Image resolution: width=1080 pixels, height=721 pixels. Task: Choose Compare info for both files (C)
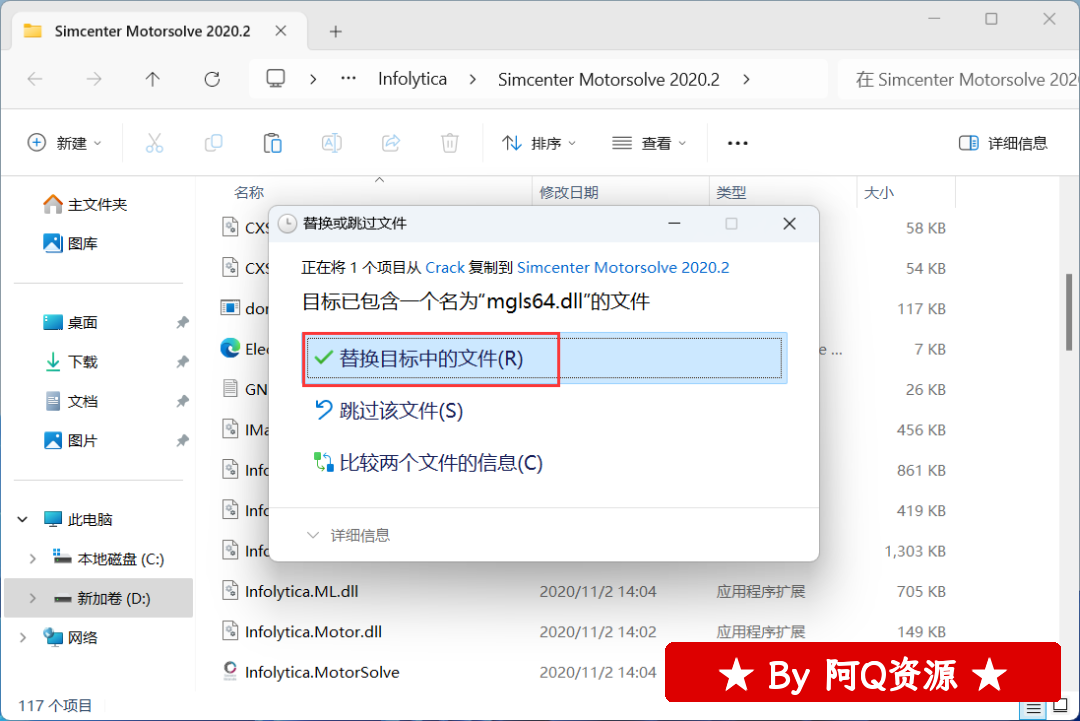click(x=428, y=463)
